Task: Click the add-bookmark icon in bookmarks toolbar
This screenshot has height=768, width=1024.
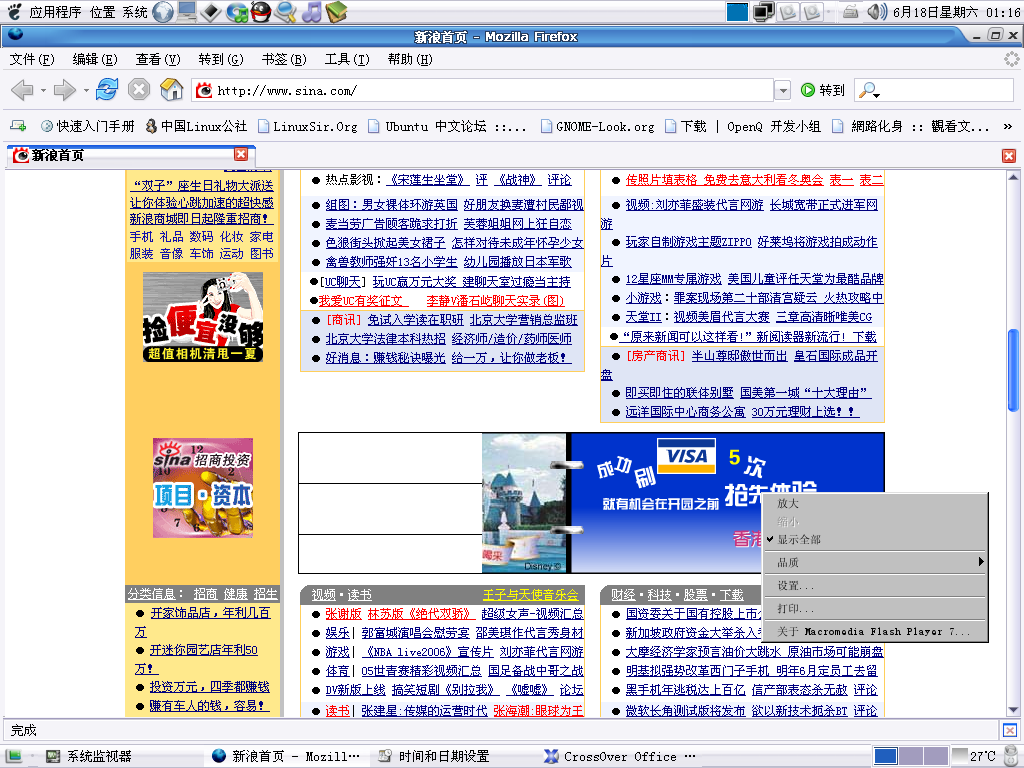Action: click(x=18, y=126)
